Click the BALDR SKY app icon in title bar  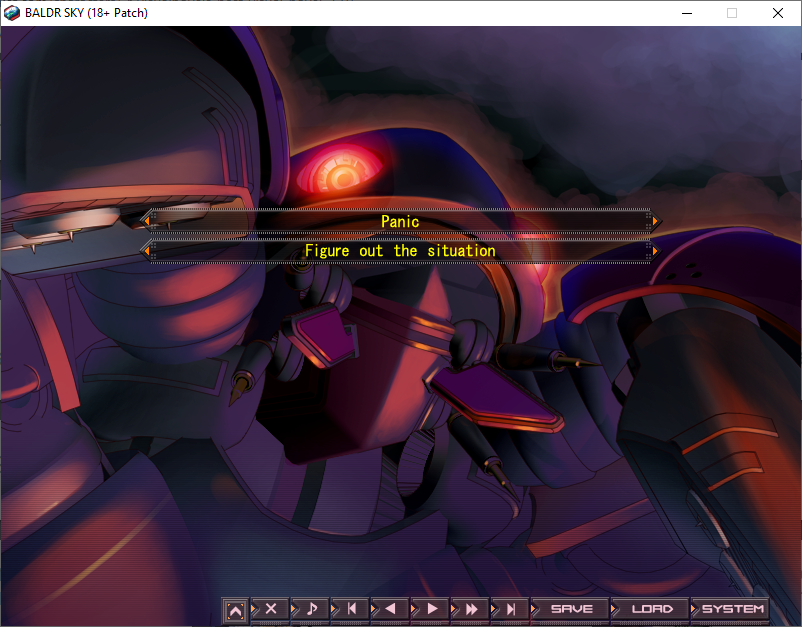[x=12, y=13]
